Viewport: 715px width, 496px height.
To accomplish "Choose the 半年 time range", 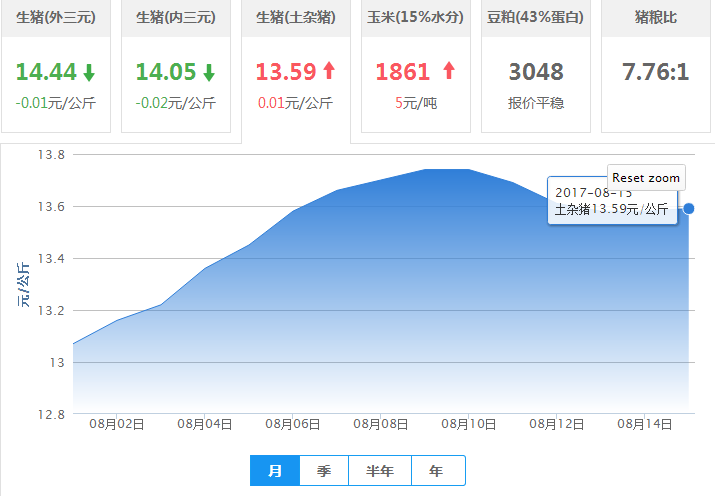I will 379,470.
